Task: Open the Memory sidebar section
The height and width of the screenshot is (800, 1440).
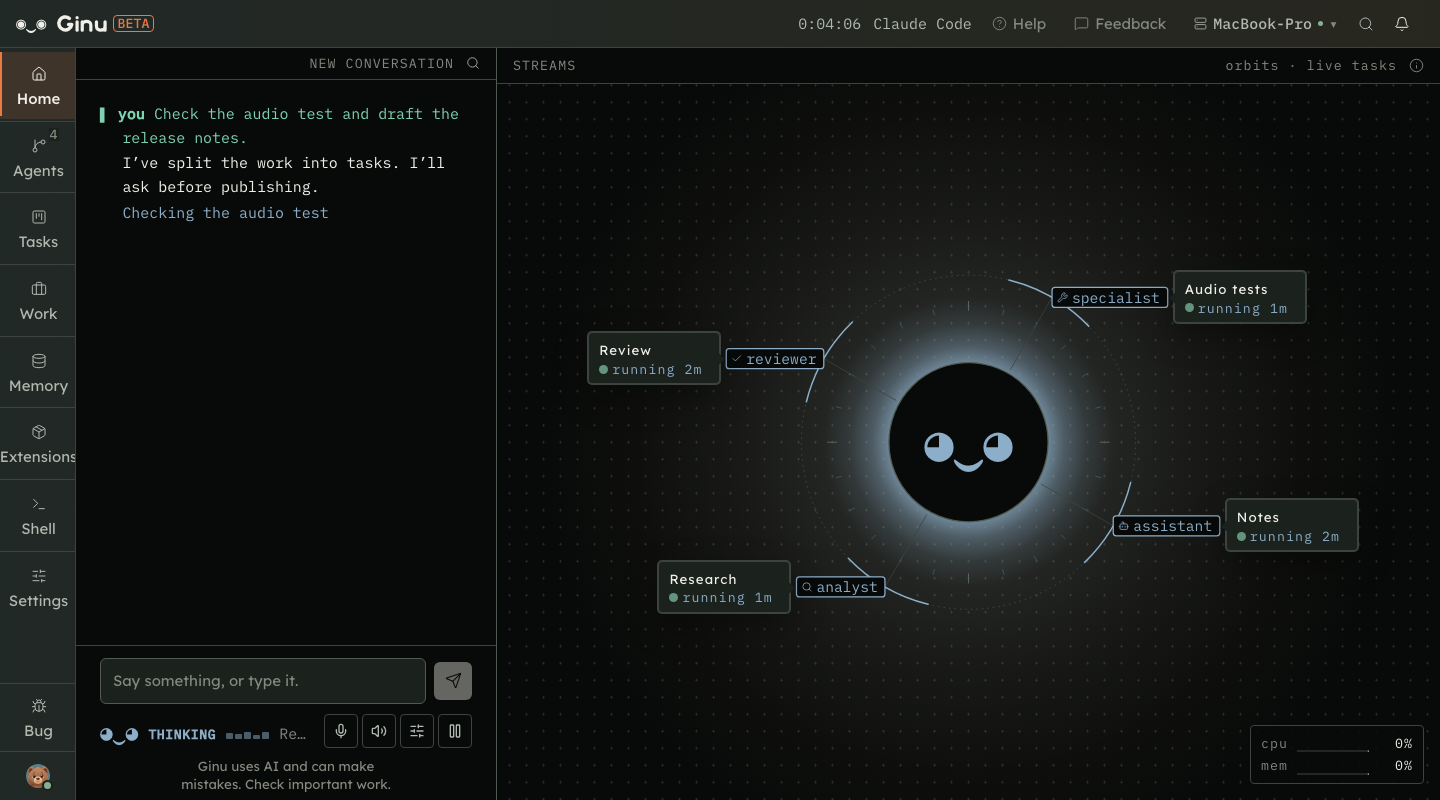Action: (38, 373)
